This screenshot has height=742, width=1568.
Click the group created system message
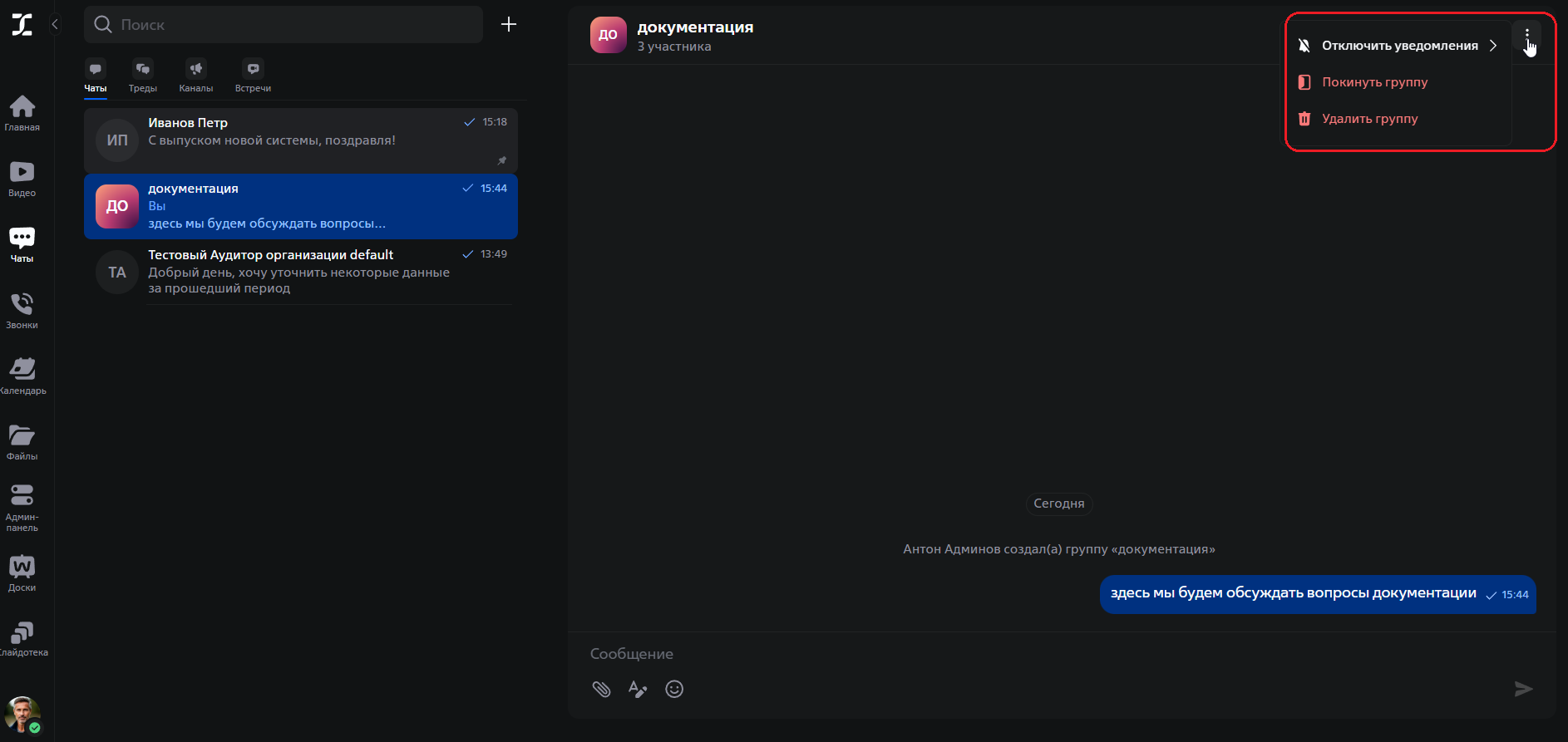click(x=1059, y=549)
